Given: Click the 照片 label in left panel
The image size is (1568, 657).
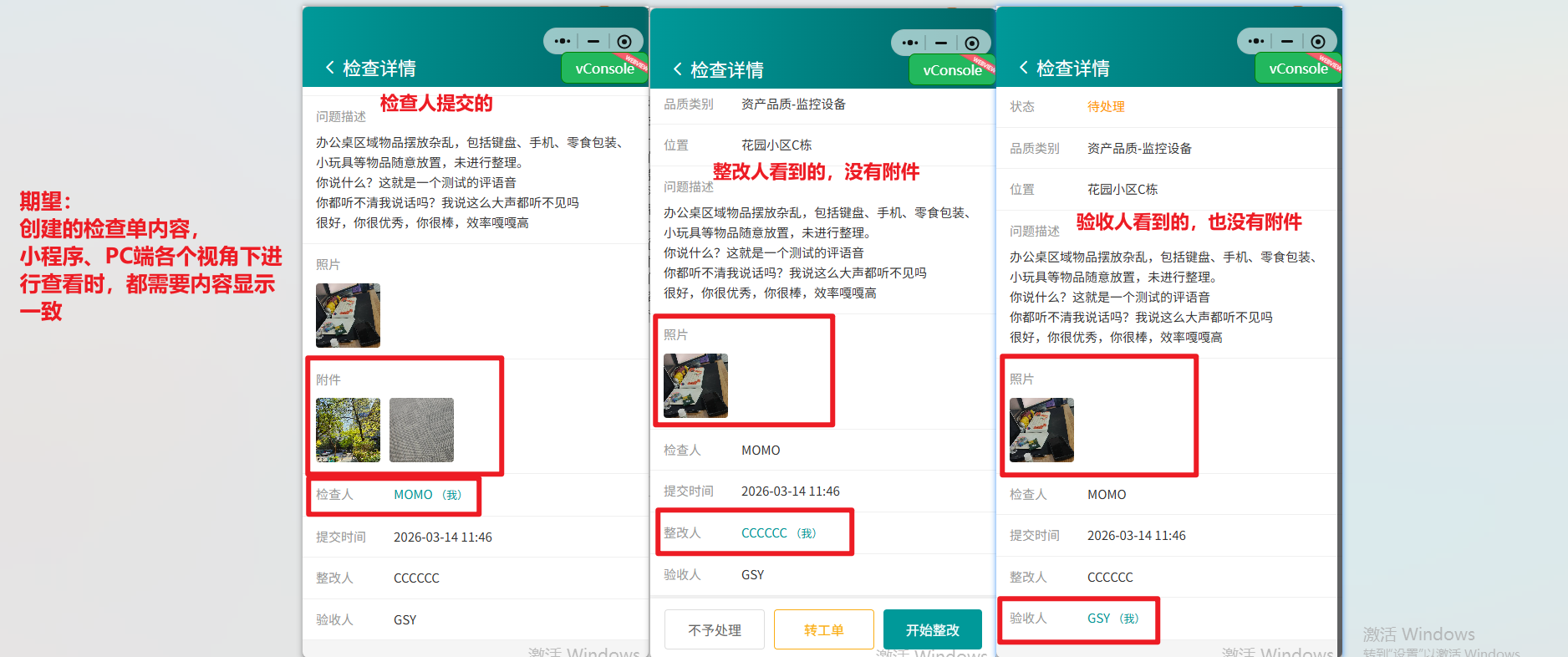Looking at the screenshot, I should click(328, 265).
